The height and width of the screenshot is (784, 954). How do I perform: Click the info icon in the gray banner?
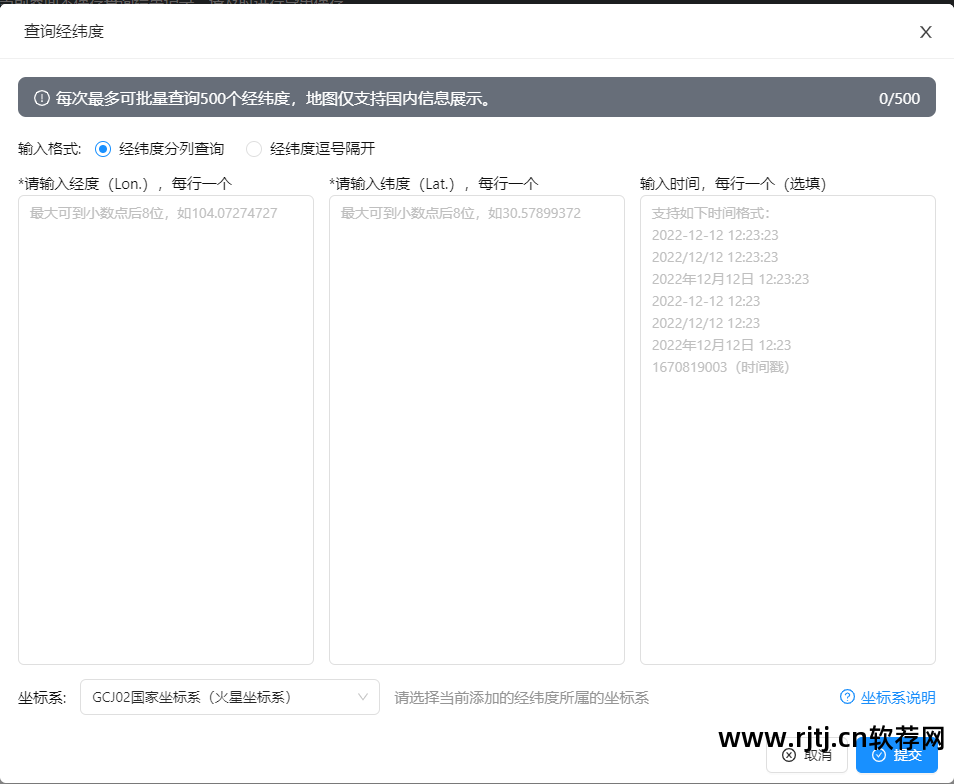pos(42,98)
